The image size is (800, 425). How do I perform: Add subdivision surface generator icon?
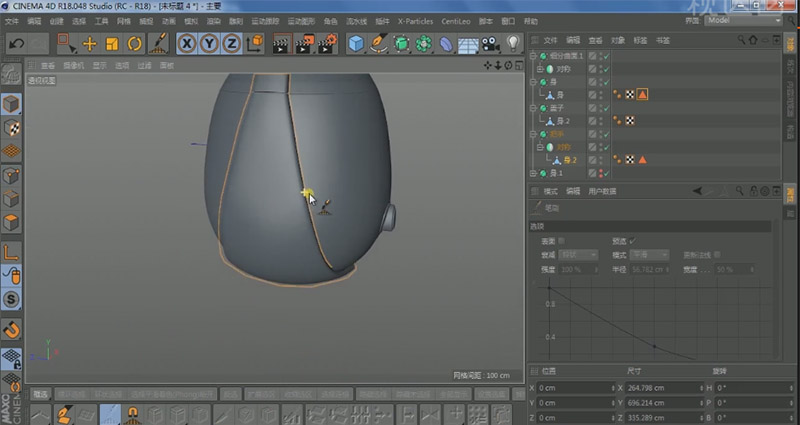point(401,44)
